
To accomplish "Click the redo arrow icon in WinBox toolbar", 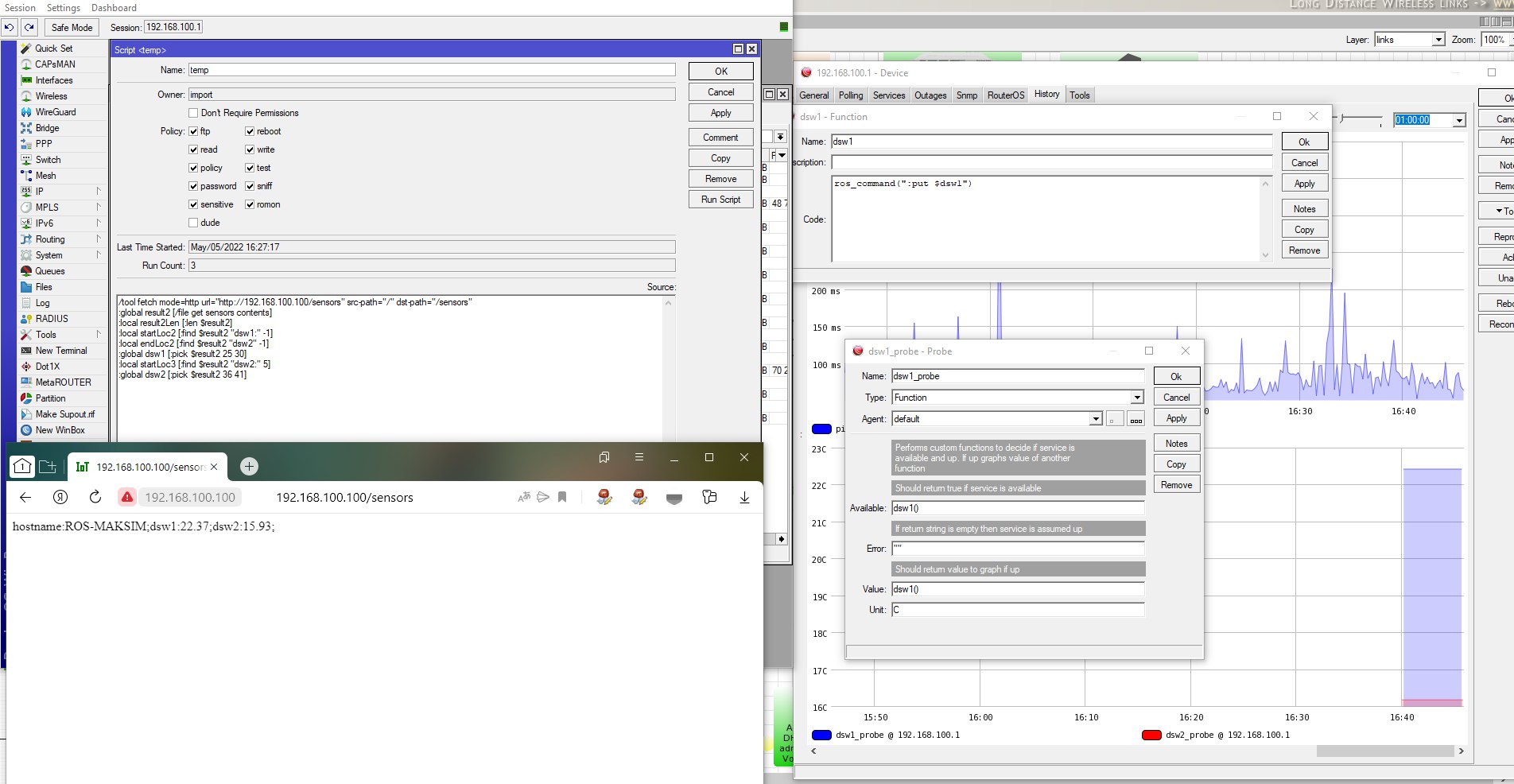I will [x=29, y=27].
